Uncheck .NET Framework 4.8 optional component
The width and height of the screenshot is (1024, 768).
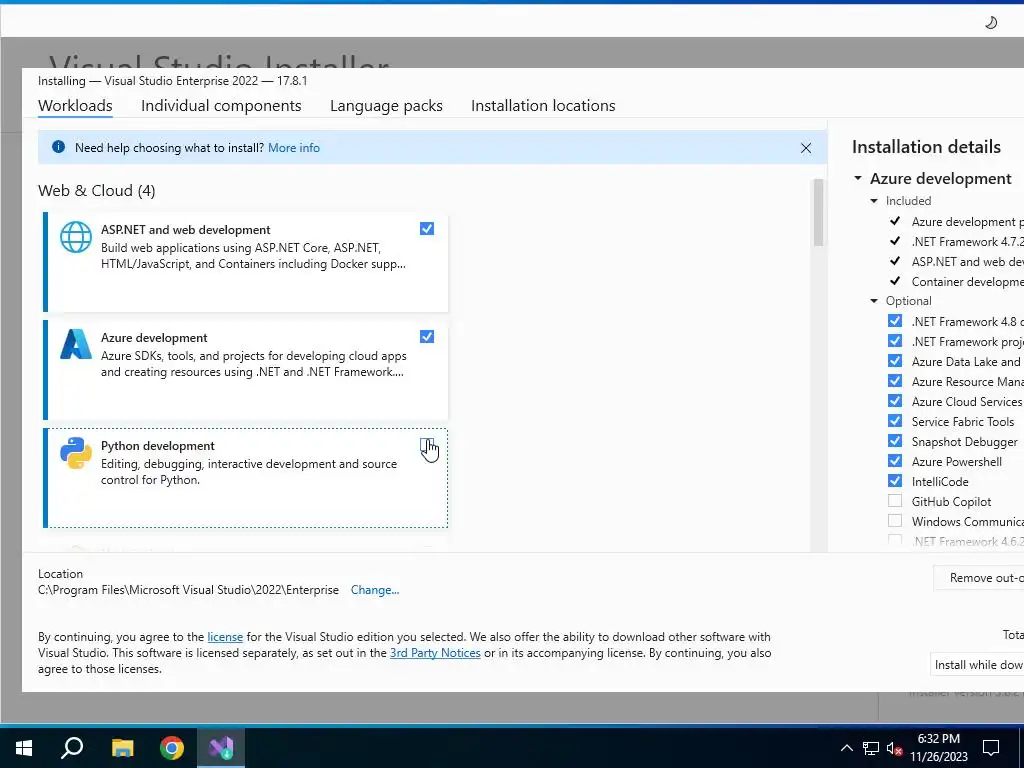coord(895,321)
